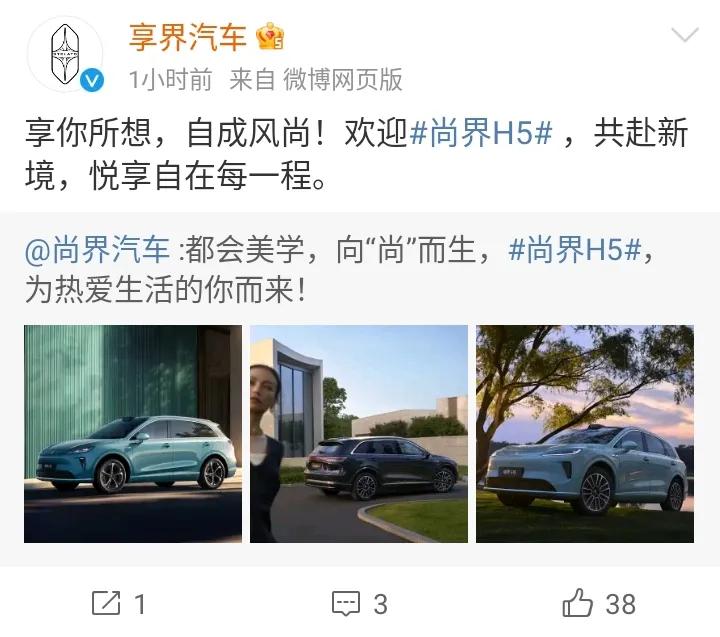Viewport: 720px width, 637px height.
Task: Click the crown membership badge icon
Action: 270,36
